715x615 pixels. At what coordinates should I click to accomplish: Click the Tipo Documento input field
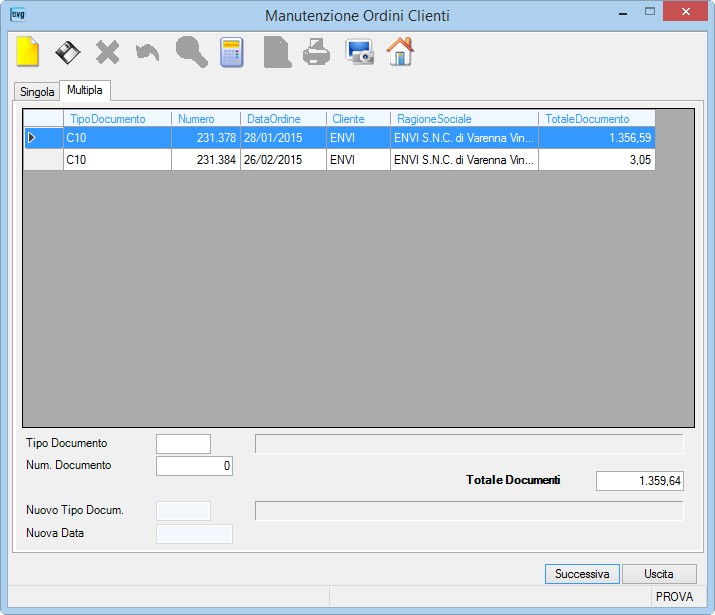(x=183, y=444)
